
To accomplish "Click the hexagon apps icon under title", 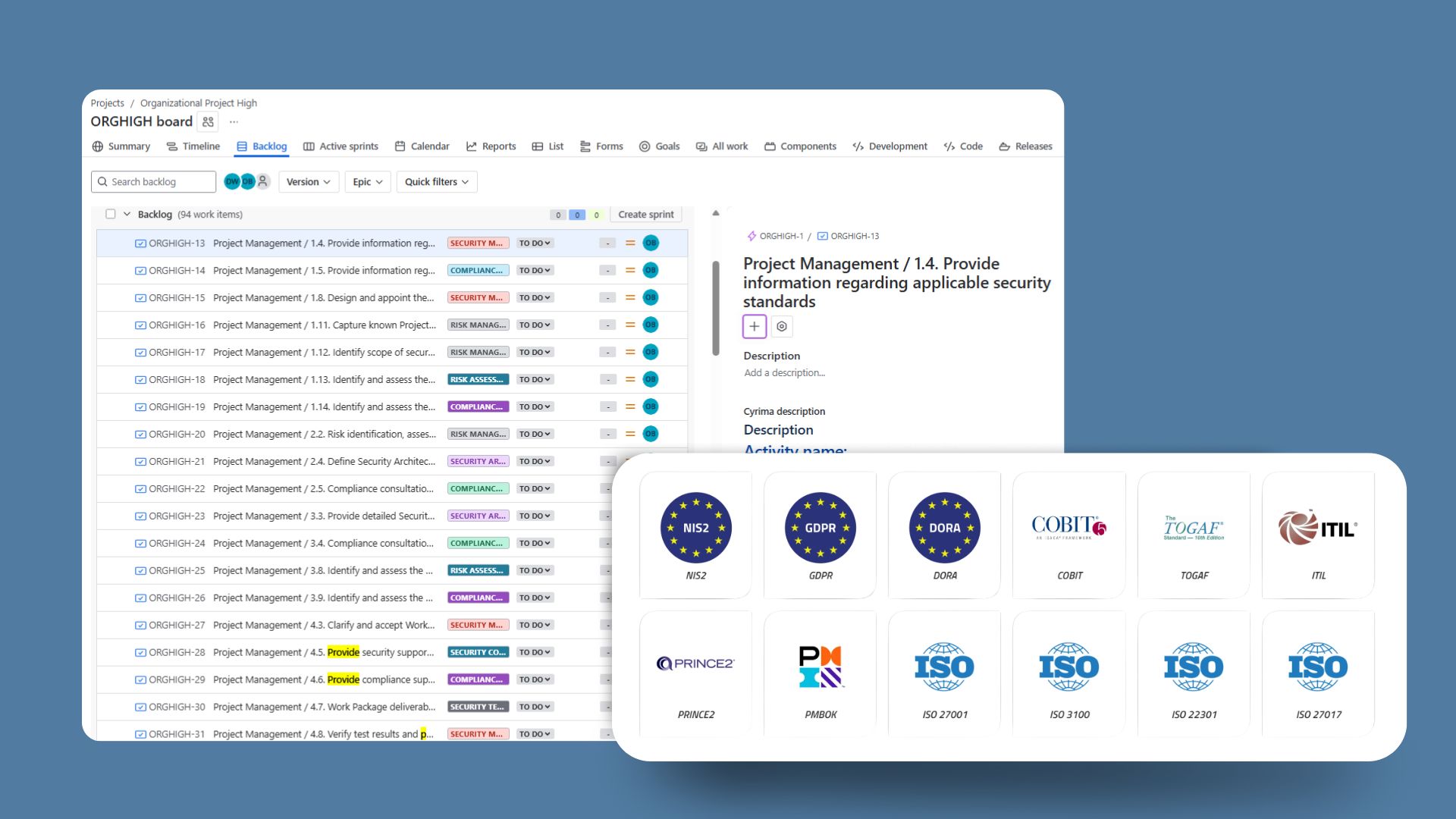I will tap(782, 326).
